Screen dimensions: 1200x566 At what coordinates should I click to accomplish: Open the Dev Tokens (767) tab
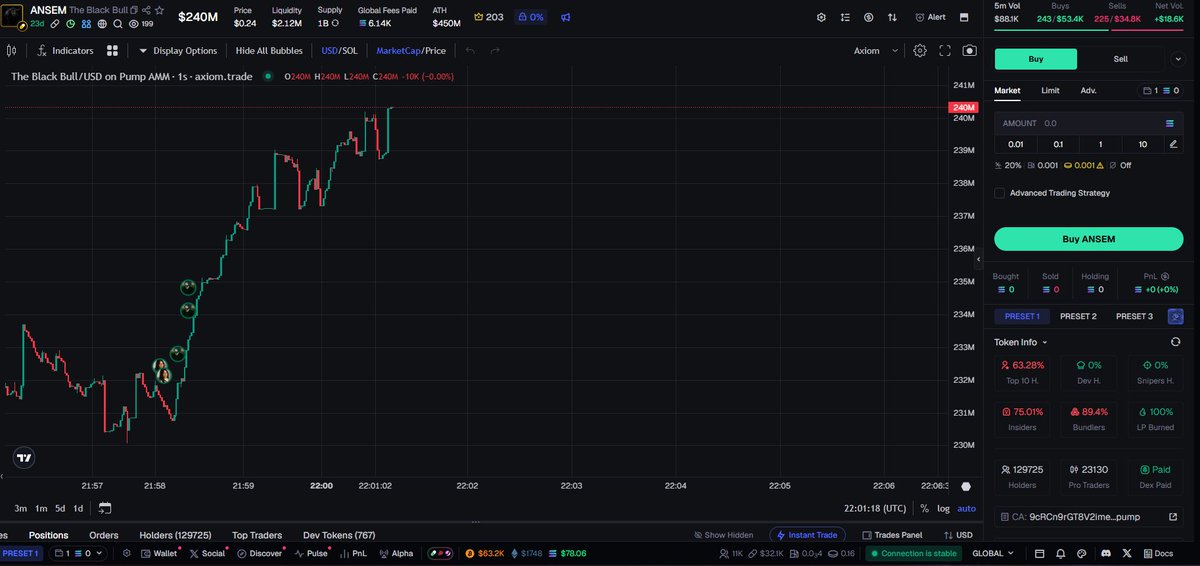pos(339,535)
